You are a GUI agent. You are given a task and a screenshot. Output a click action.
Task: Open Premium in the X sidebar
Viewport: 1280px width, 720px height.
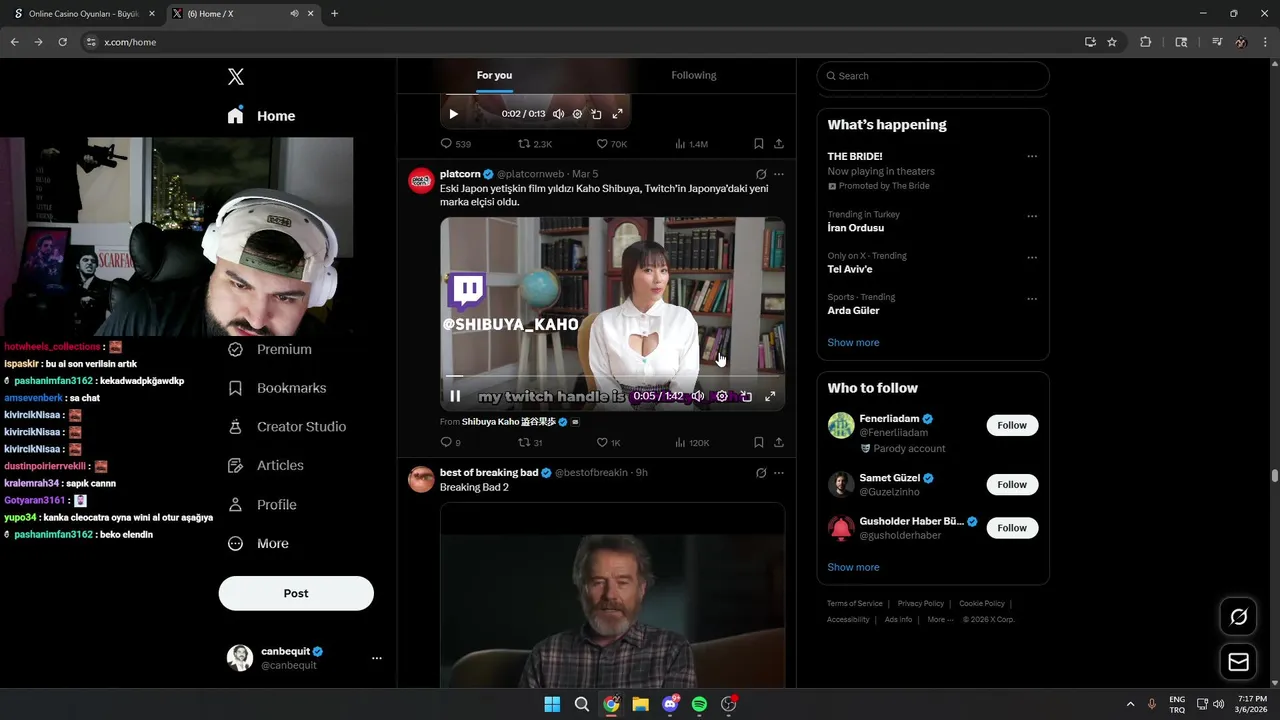click(269, 350)
